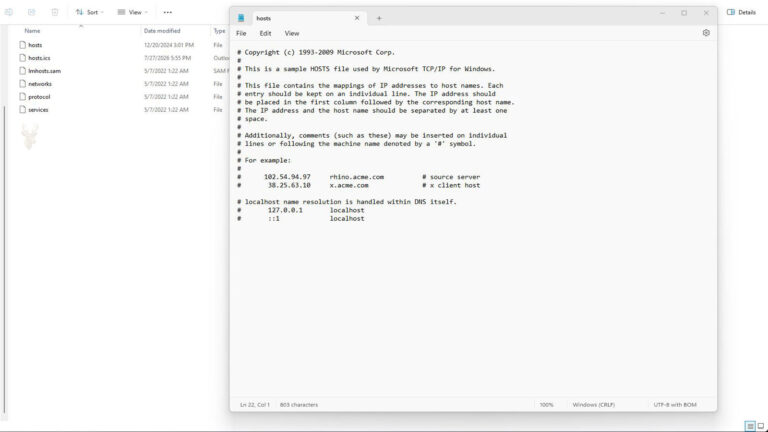This screenshot has width=768, height=432.
Task: Switch Explorer to large thumbnails view icon
Action: point(761,426)
